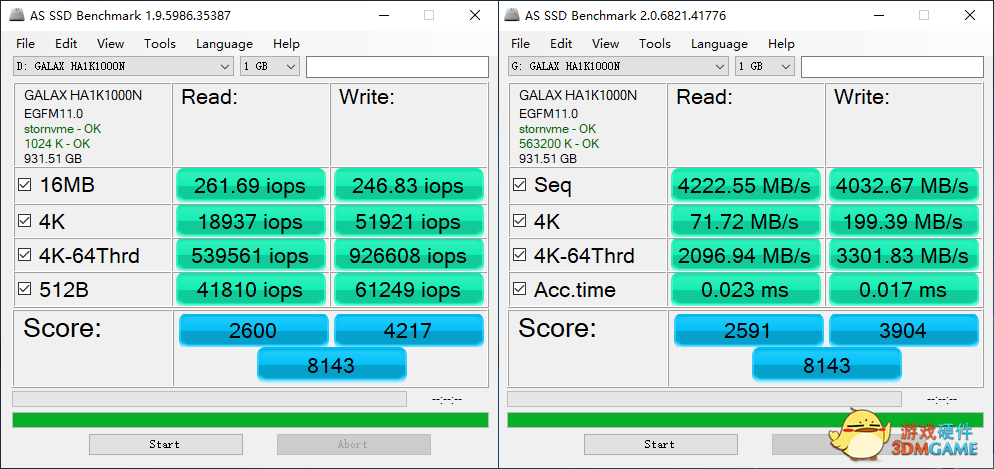Click the 4032.67 MB/s result
The width and height of the screenshot is (994, 469).
(x=903, y=186)
